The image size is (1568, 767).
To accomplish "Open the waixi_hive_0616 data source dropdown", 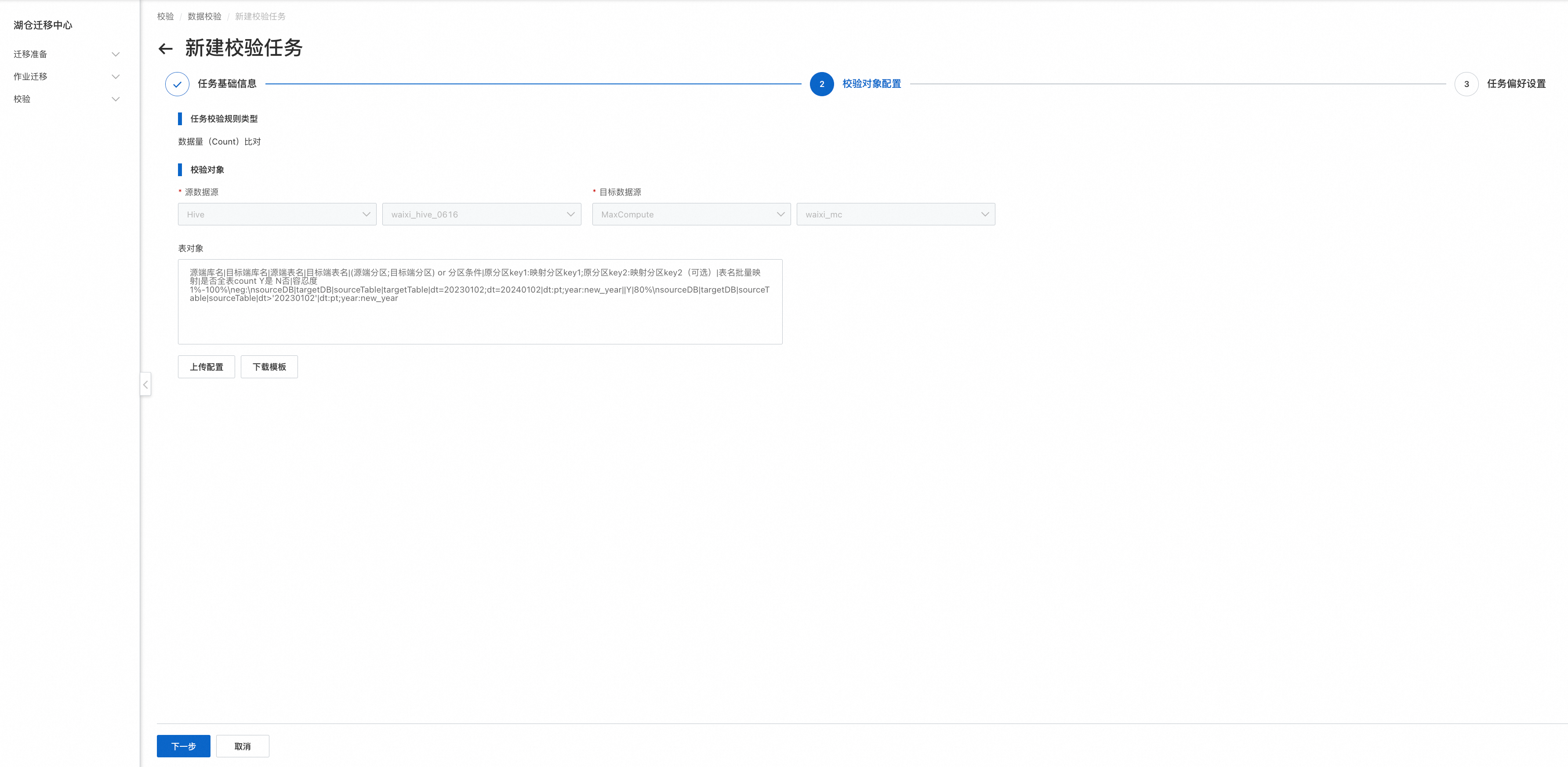I will coord(482,214).
